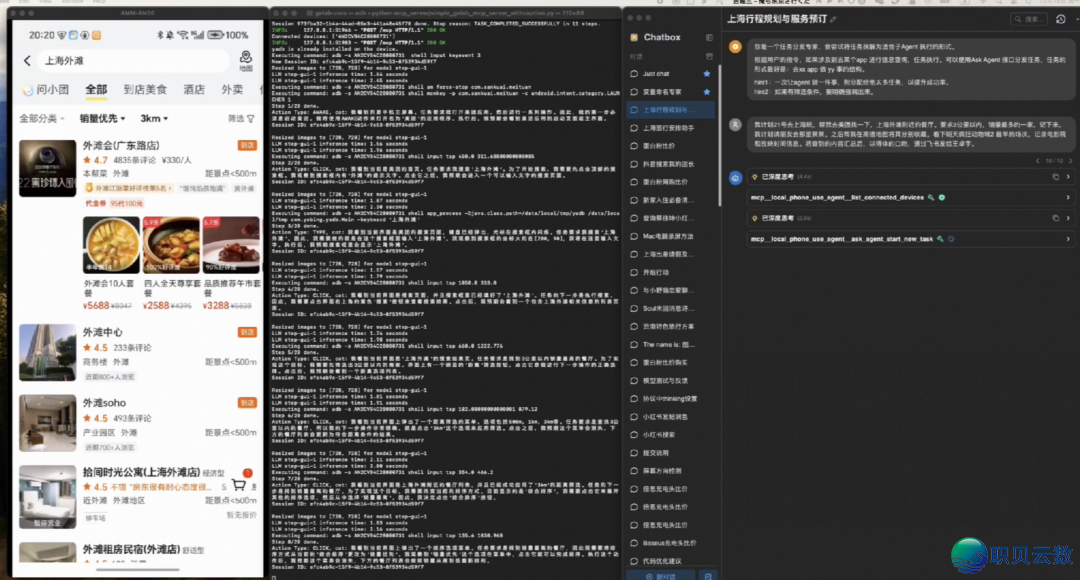1080x580 pixels.
Task: Click the archive icon beside 对话 header
Action: click(x=709, y=56)
